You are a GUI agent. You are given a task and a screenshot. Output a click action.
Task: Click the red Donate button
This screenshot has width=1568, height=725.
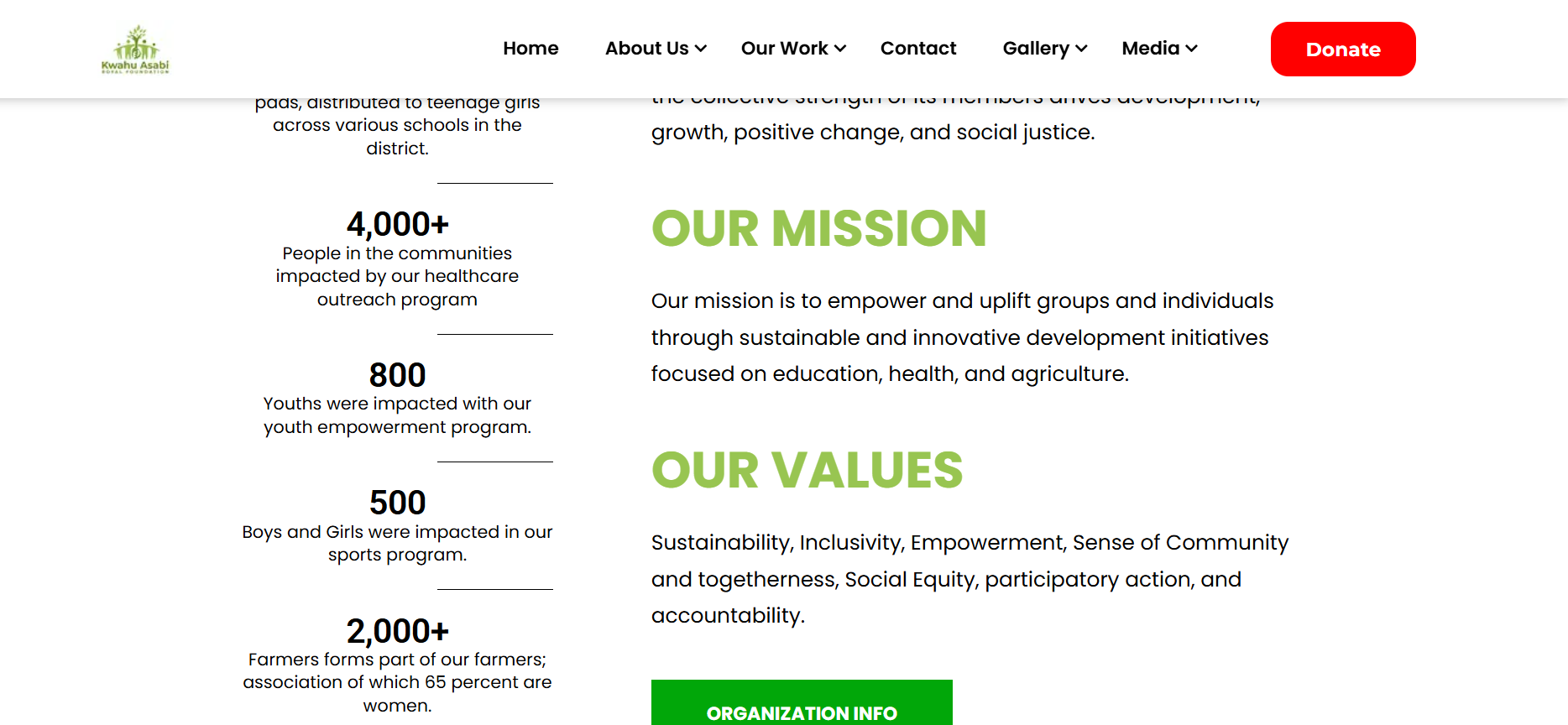1342,50
